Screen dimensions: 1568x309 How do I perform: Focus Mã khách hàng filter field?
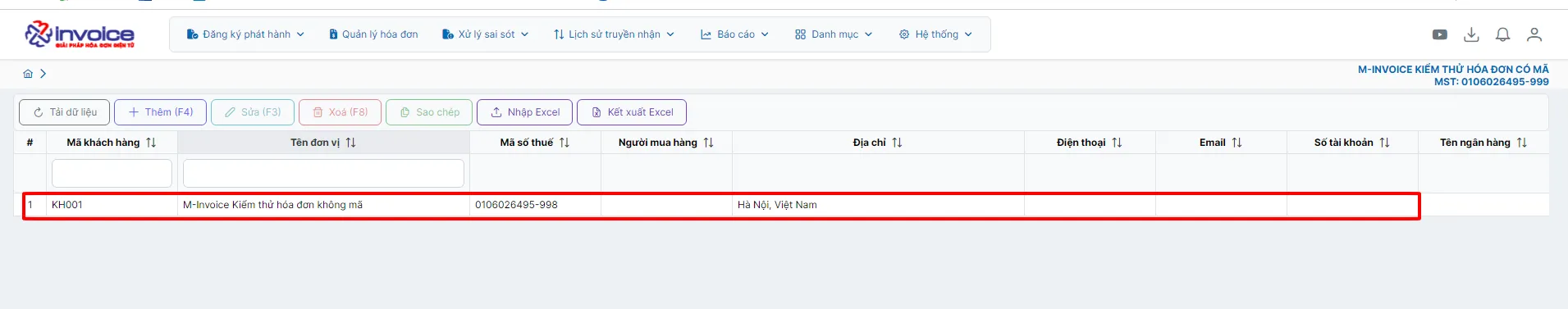pos(112,174)
